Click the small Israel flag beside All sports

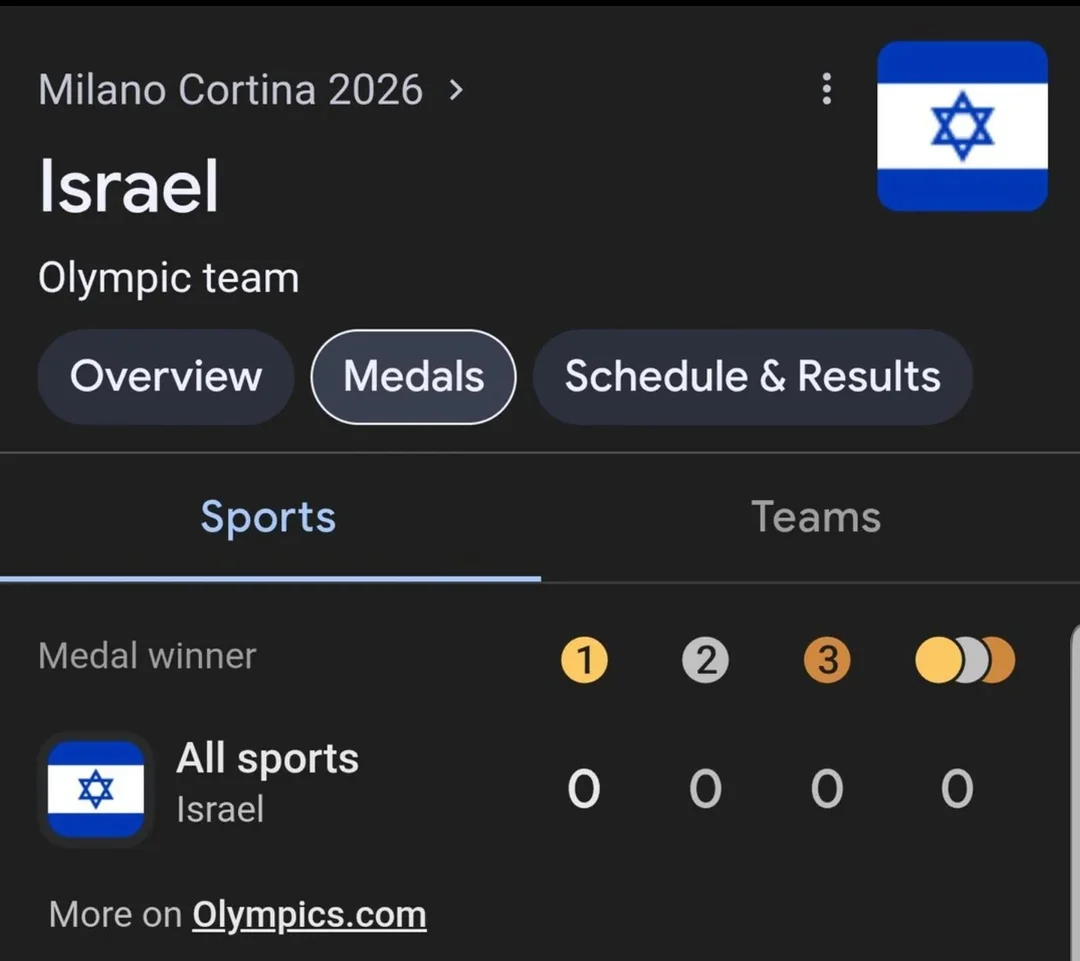(x=96, y=789)
